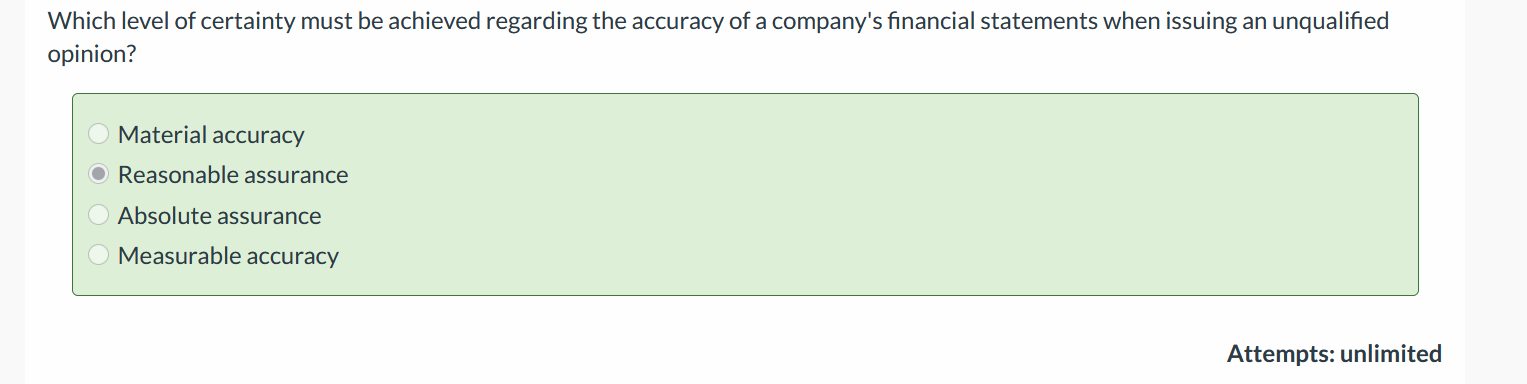Click the word 'Attempts:' in bold
This screenshot has width=1527, height=384.
coord(1280,353)
